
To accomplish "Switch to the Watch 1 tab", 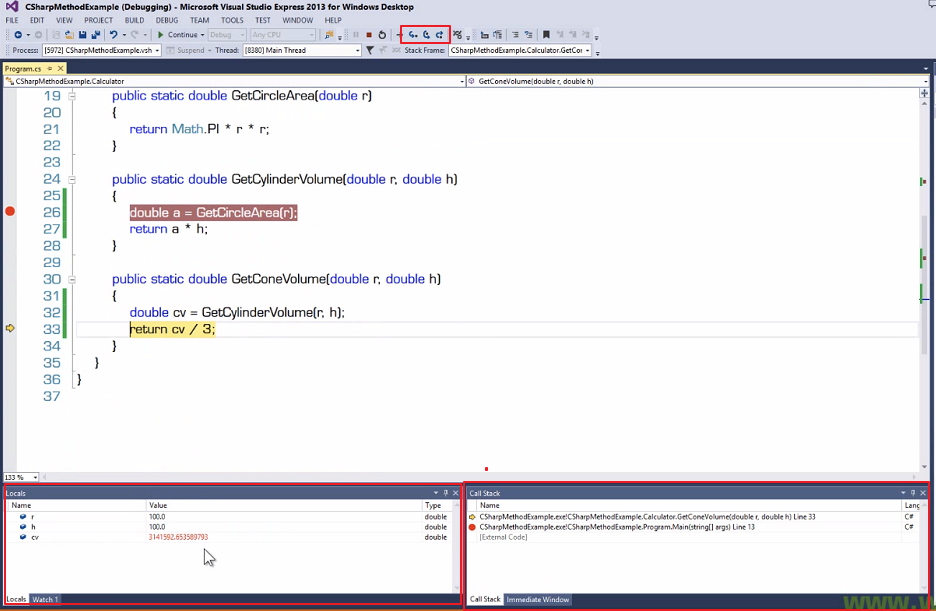I will point(45,599).
